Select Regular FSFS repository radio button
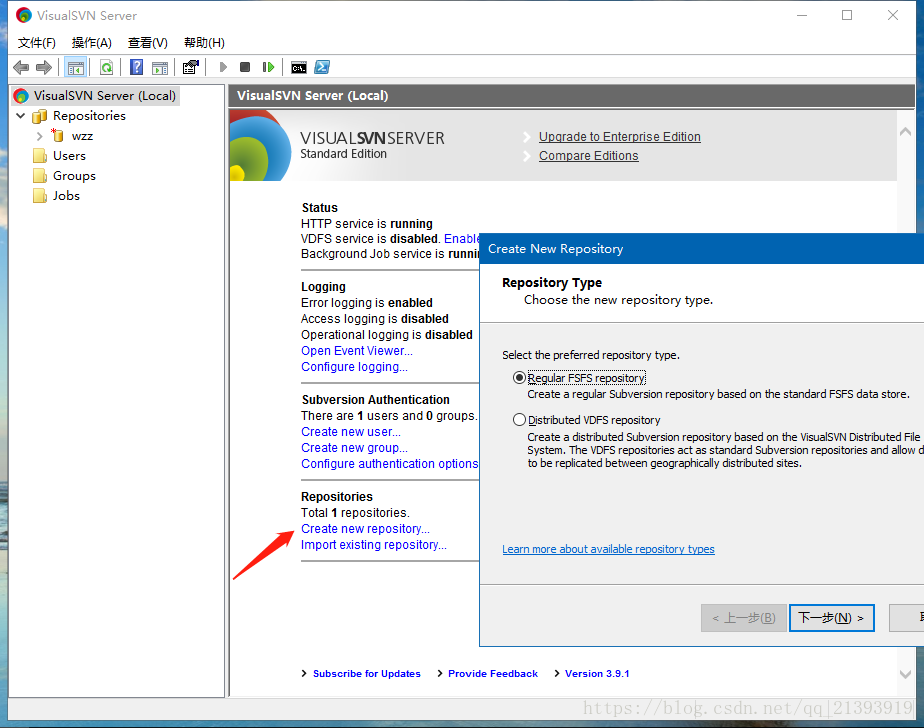 [x=519, y=377]
